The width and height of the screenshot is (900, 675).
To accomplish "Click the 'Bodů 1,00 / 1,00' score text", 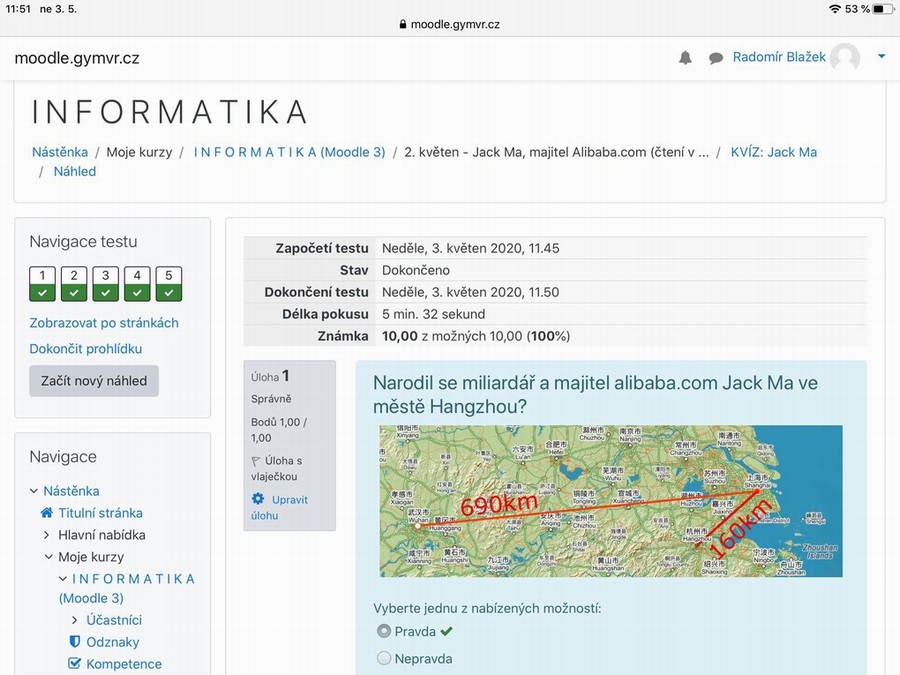I will pyautogui.click(x=279, y=430).
